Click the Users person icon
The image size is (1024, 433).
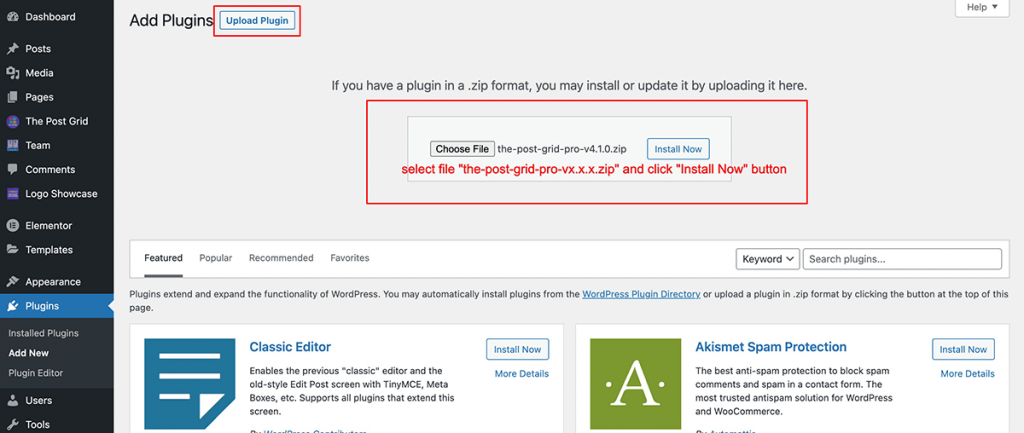12,400
